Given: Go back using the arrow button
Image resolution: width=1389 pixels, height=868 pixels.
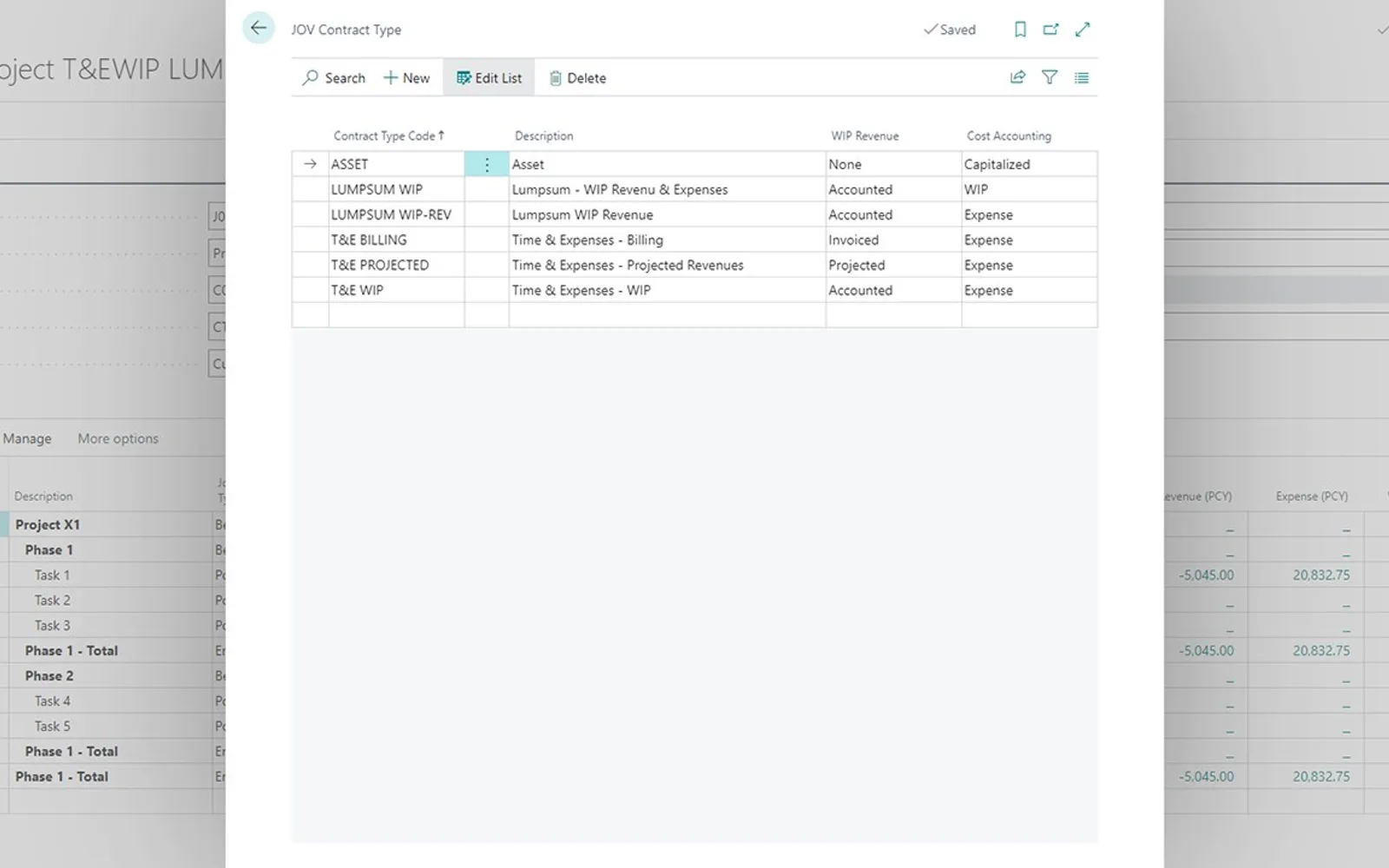Looking at the screenshot, I should 258,28.
